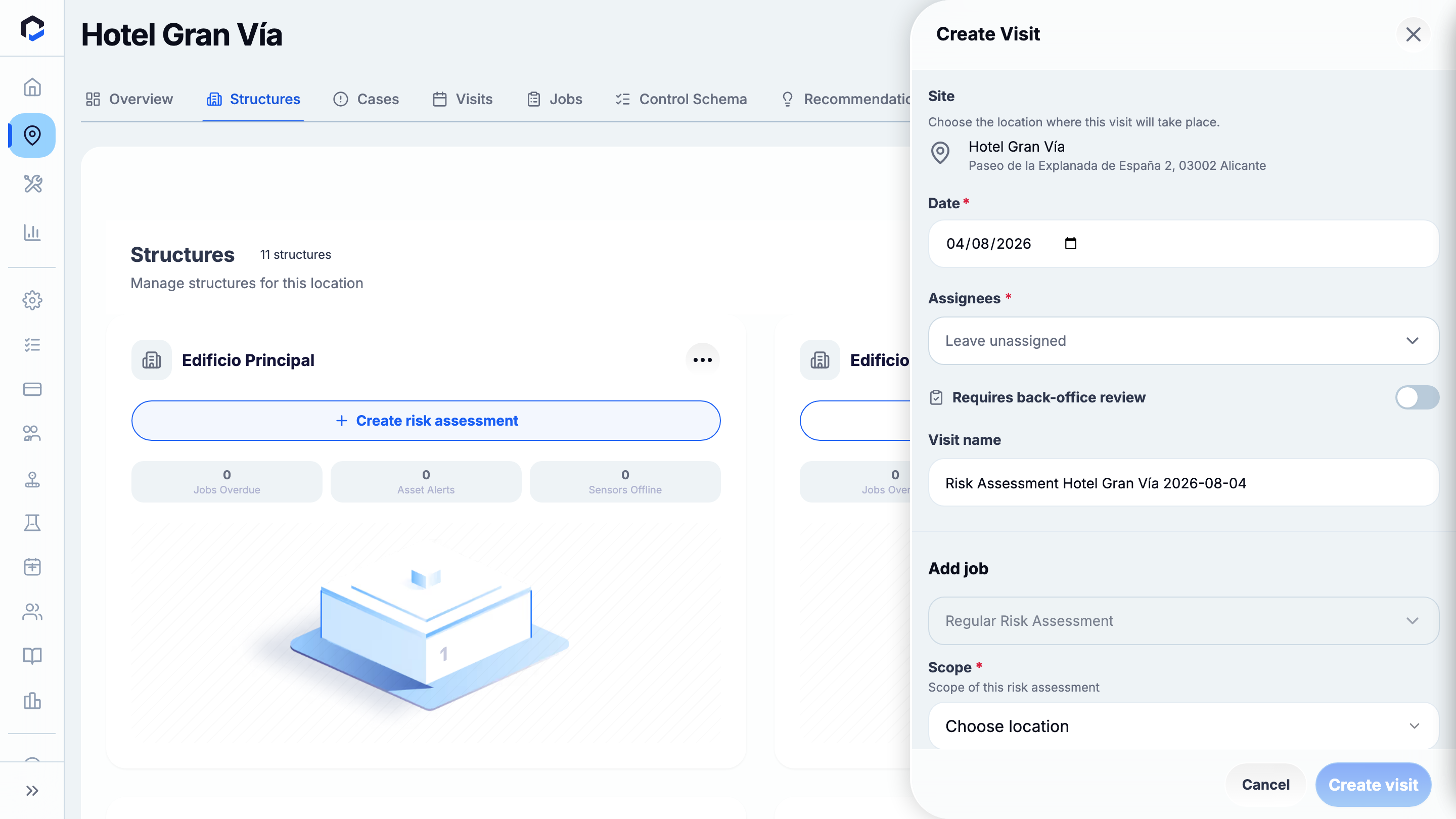Click the checklist icon in the sidebar
Screen dimensions: 1456x819
point(32,345)
